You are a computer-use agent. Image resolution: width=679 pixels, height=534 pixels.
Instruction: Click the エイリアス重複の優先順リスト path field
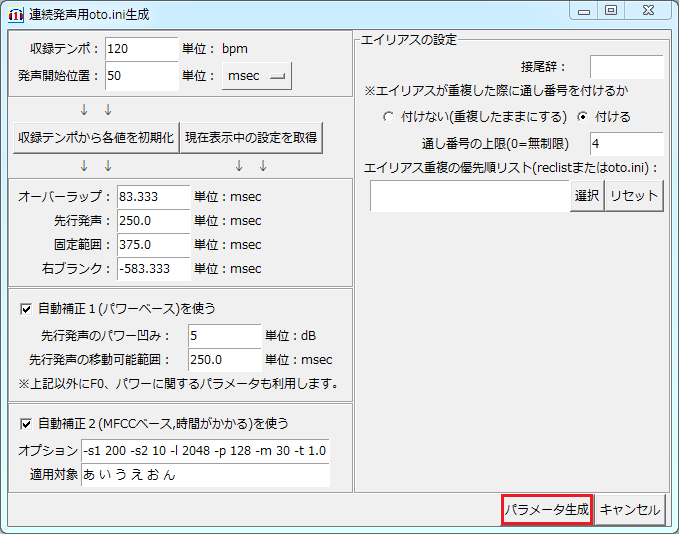point(470,196)
